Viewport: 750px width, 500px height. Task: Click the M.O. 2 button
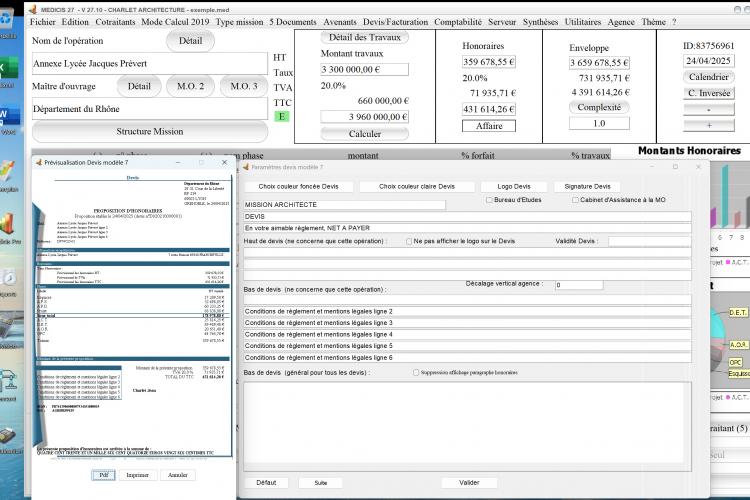pos(190,86)
